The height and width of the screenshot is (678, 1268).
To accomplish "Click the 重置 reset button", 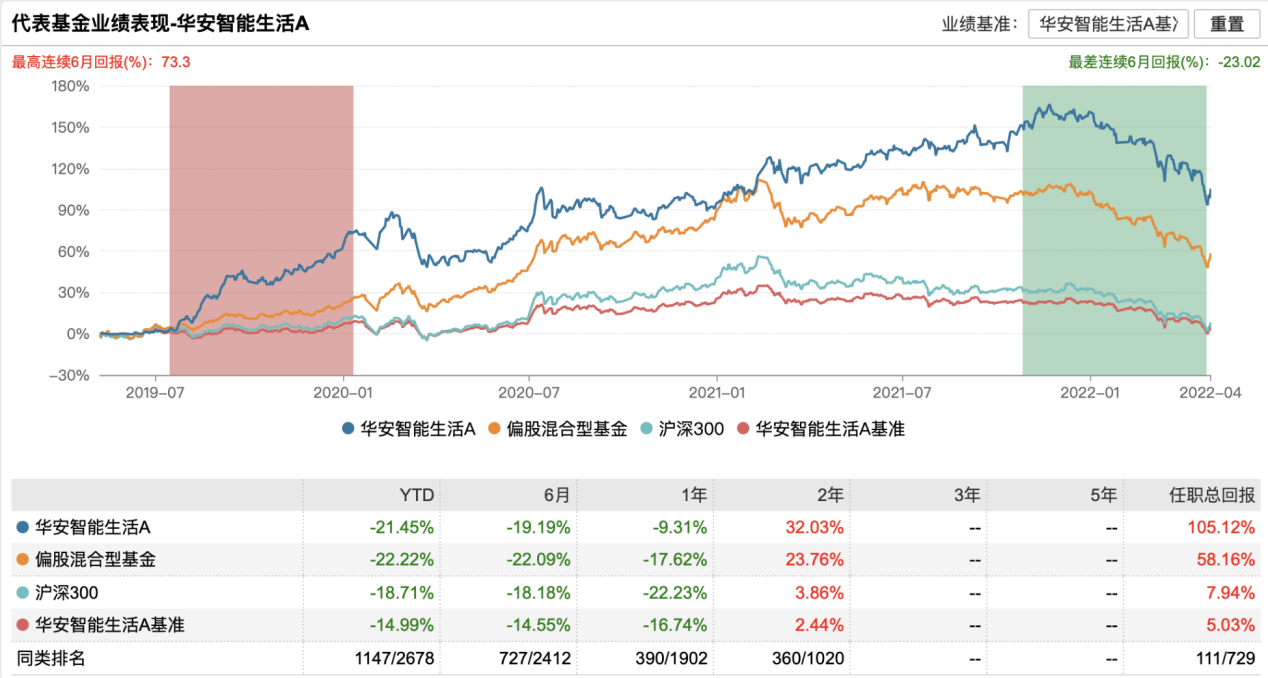I will tap(1227, 24).
